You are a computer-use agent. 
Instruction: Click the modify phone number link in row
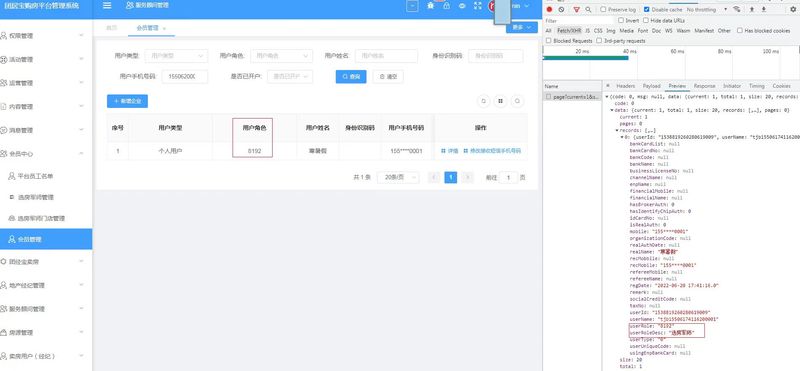(492, 151)
